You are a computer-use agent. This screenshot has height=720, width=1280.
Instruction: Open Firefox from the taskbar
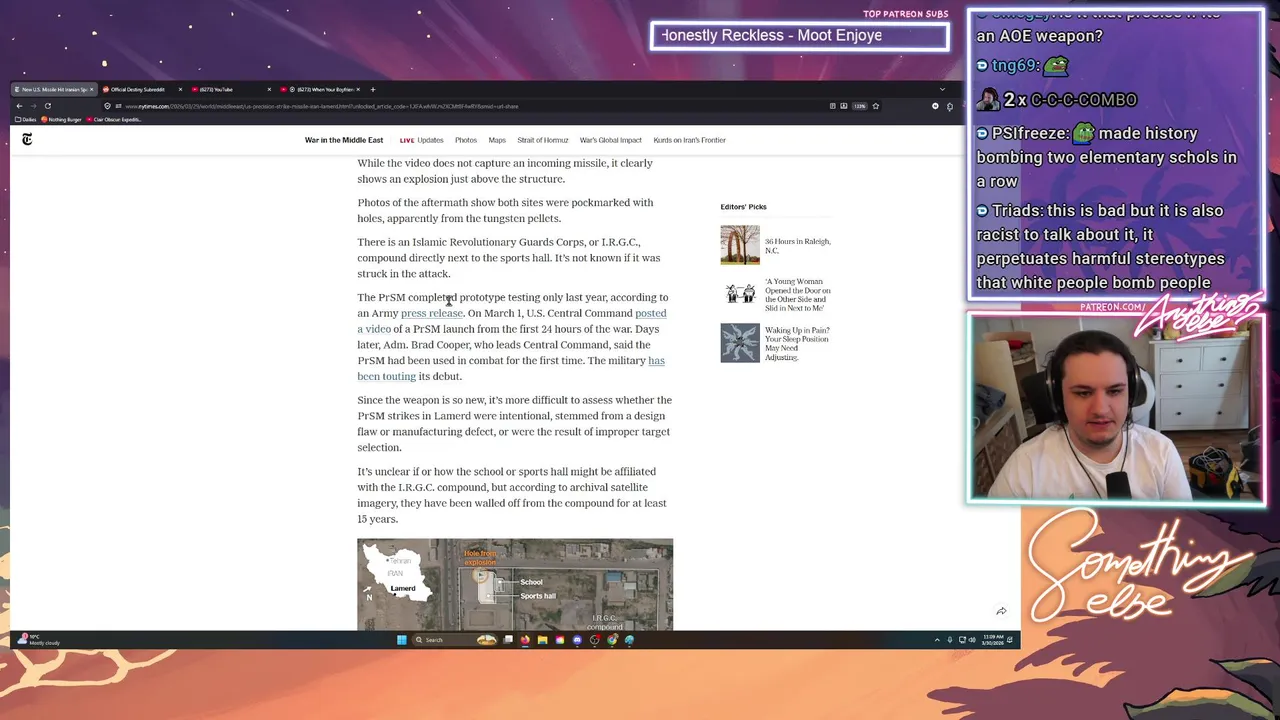pyautogui.click(x=525, y=640)
